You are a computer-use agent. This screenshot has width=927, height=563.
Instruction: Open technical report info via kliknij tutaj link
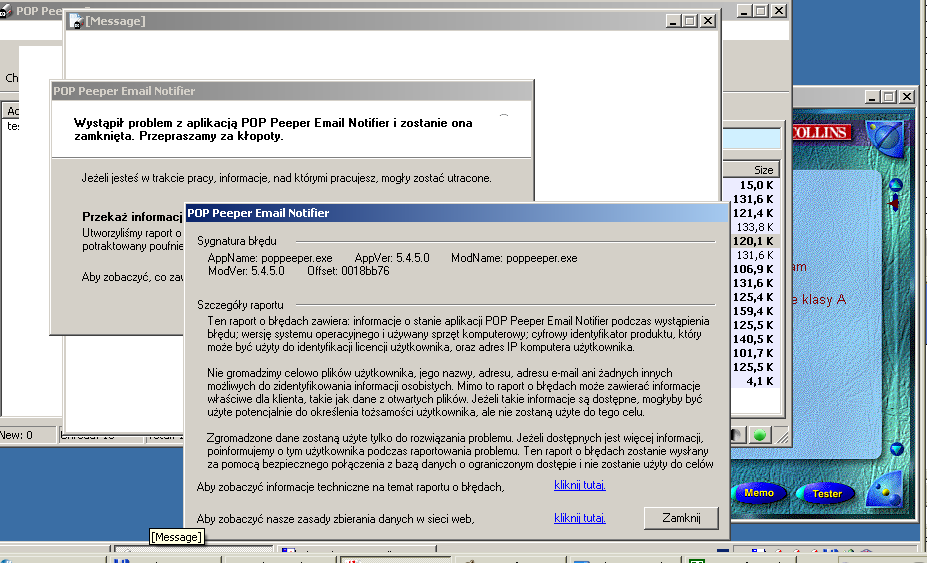click(579, 486)
